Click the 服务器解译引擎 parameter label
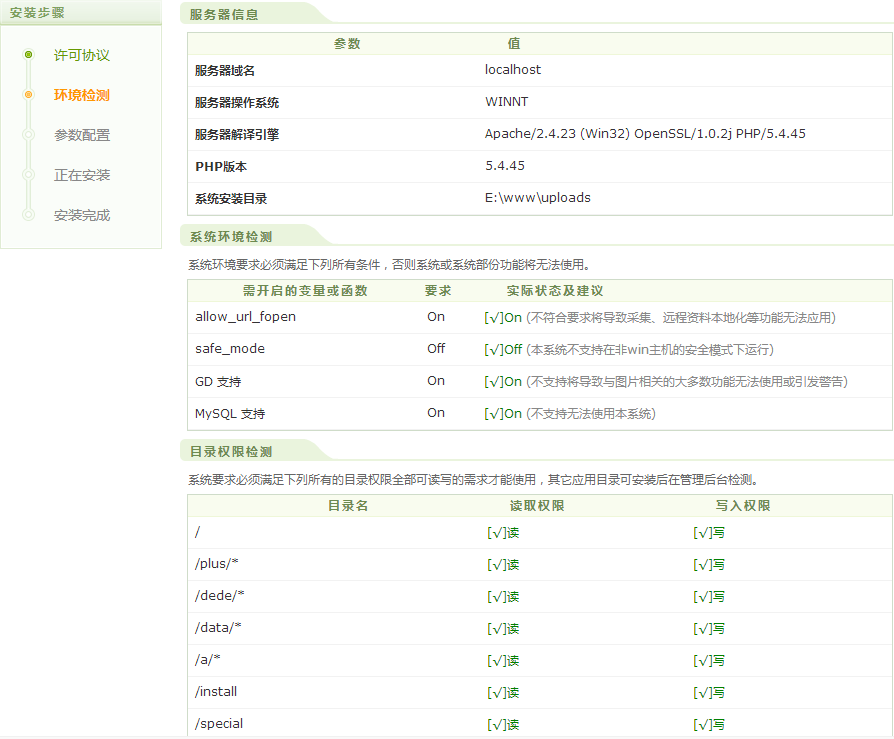The width and height of the screenshot is (894, 739). click(x=237, y=135)
